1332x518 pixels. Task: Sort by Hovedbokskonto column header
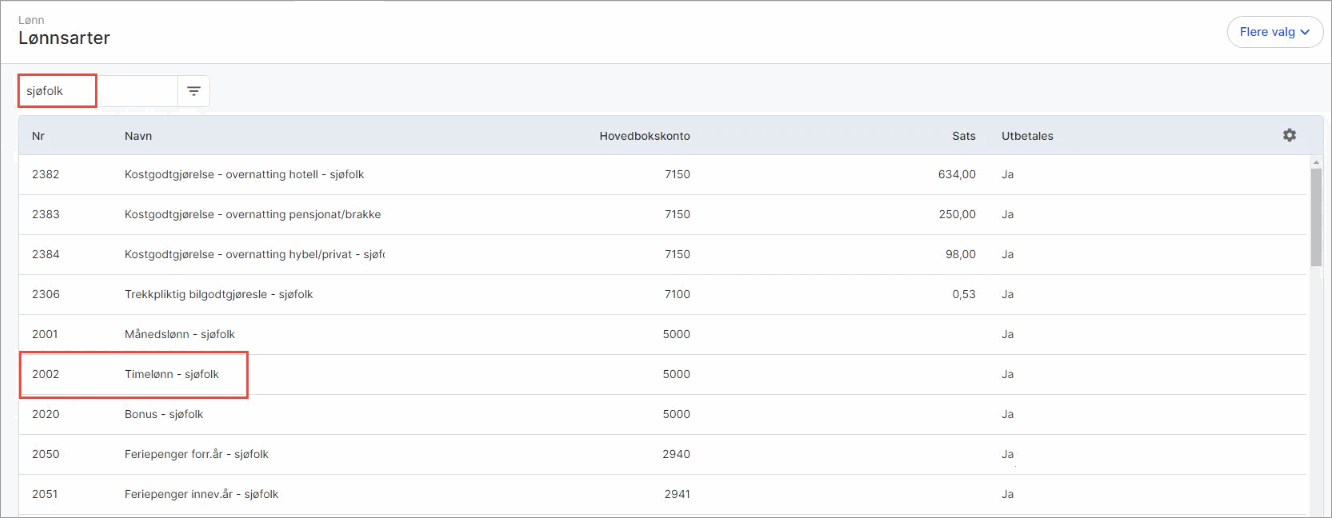pos(644,136)
